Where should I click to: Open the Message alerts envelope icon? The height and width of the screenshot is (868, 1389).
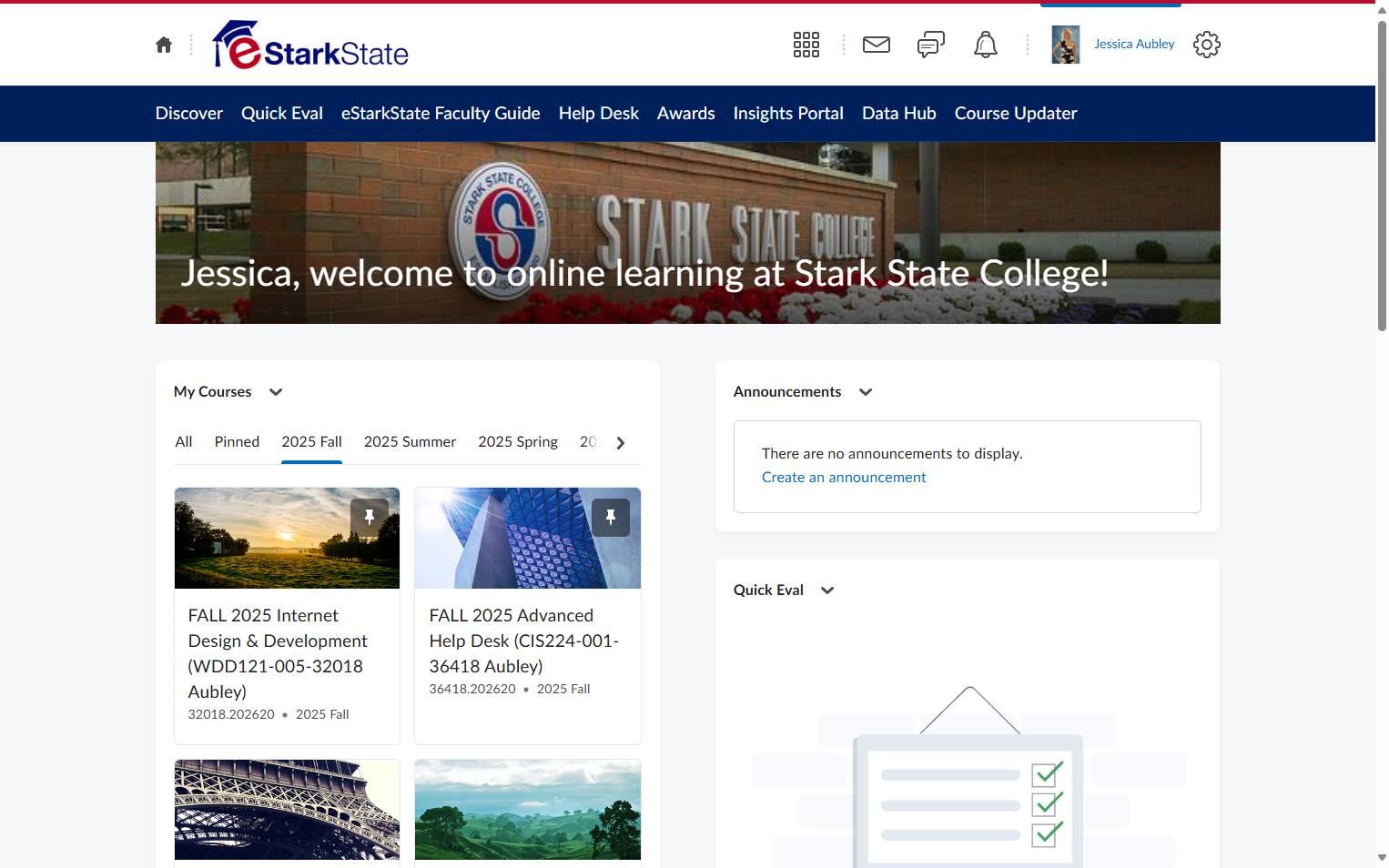[x=877, y=45]
